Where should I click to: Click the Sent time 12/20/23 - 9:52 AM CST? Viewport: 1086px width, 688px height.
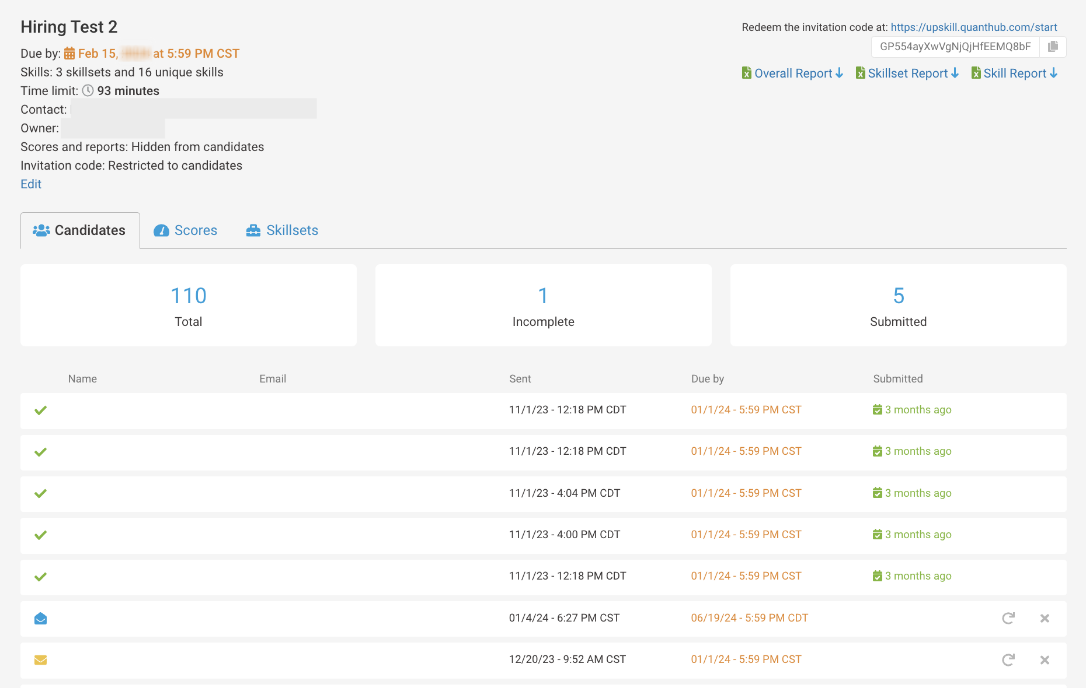point(567,660)
